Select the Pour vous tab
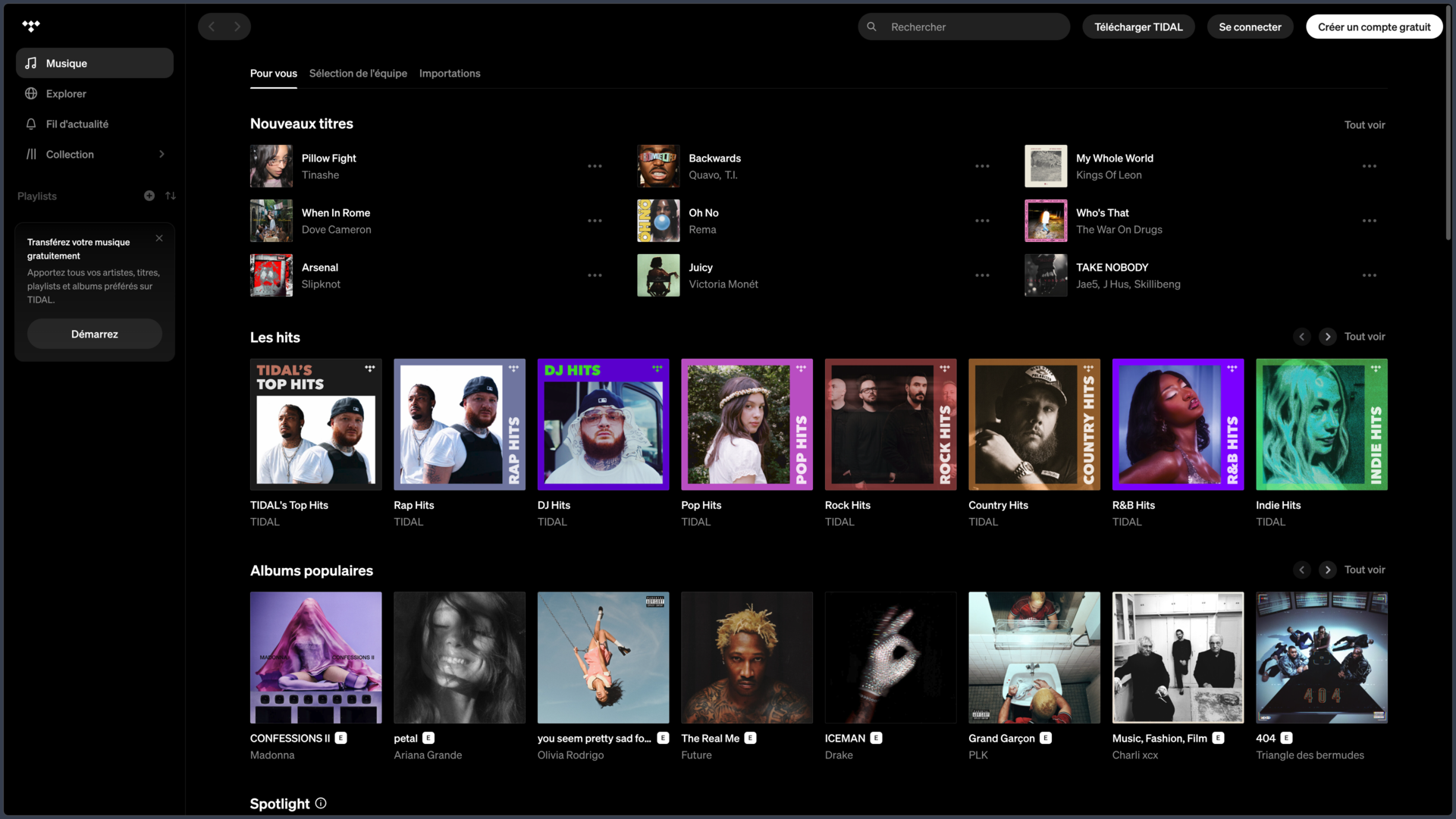Screen dimensions: 1456x819 274,74
